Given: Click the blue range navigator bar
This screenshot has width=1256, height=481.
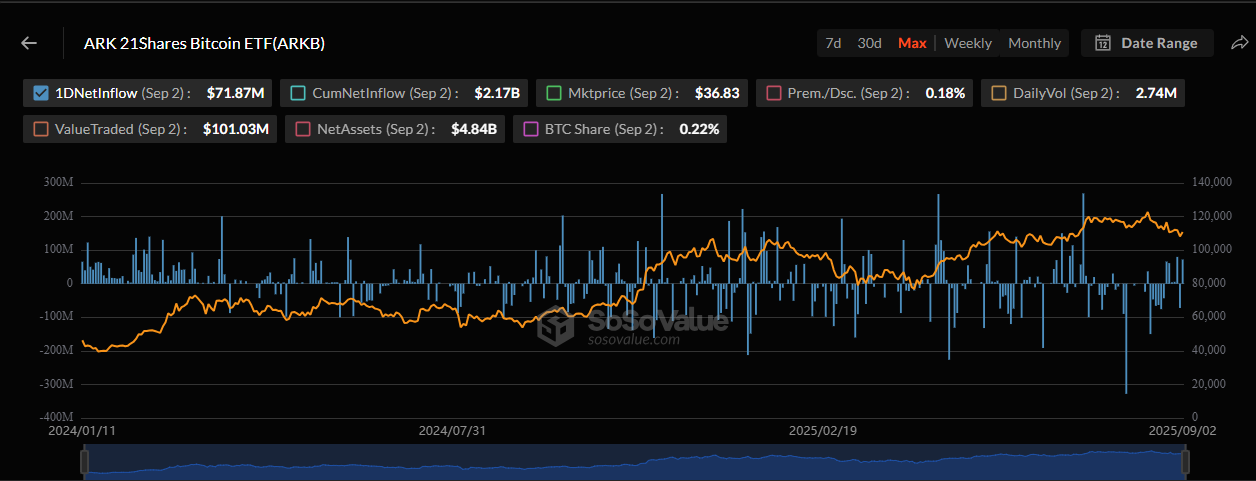Looking at the screenshot, I should 635,461.
